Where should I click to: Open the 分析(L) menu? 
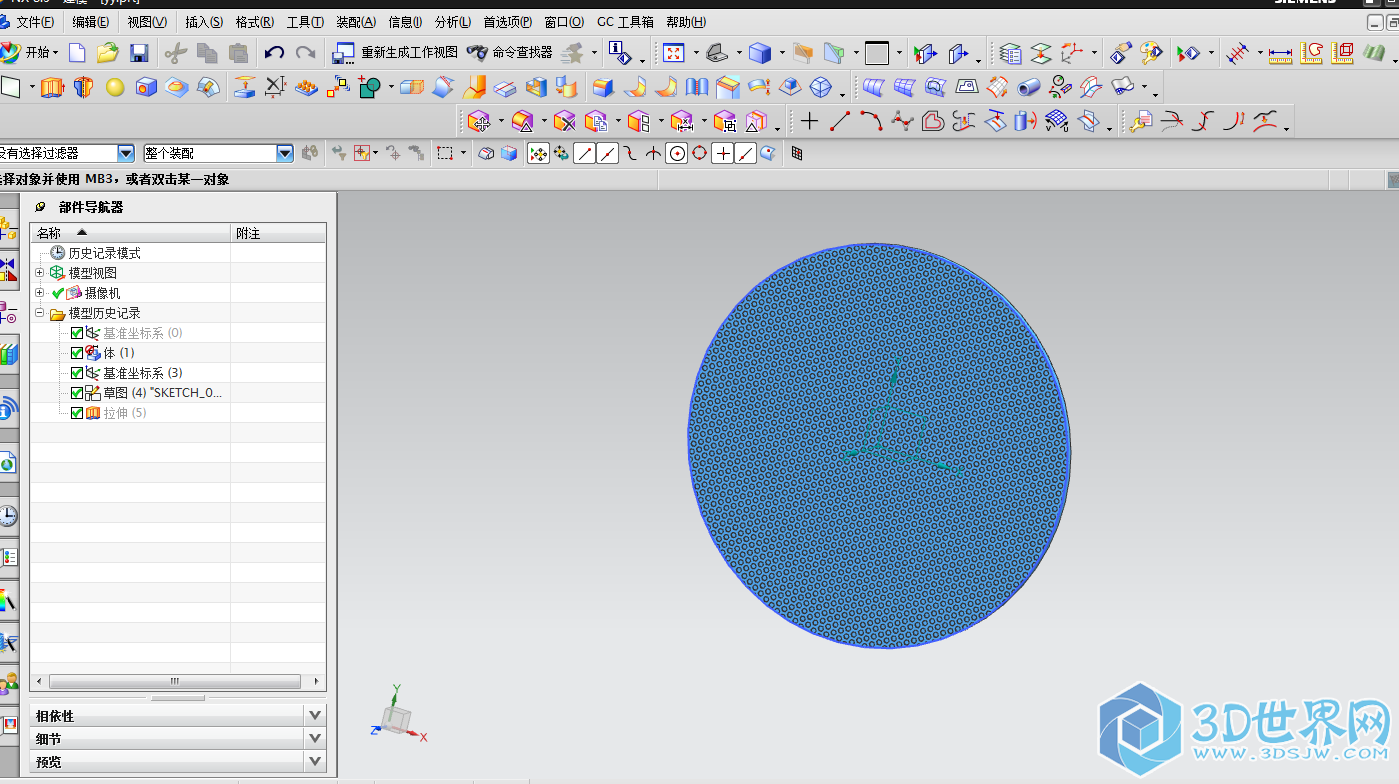point(453,22)
